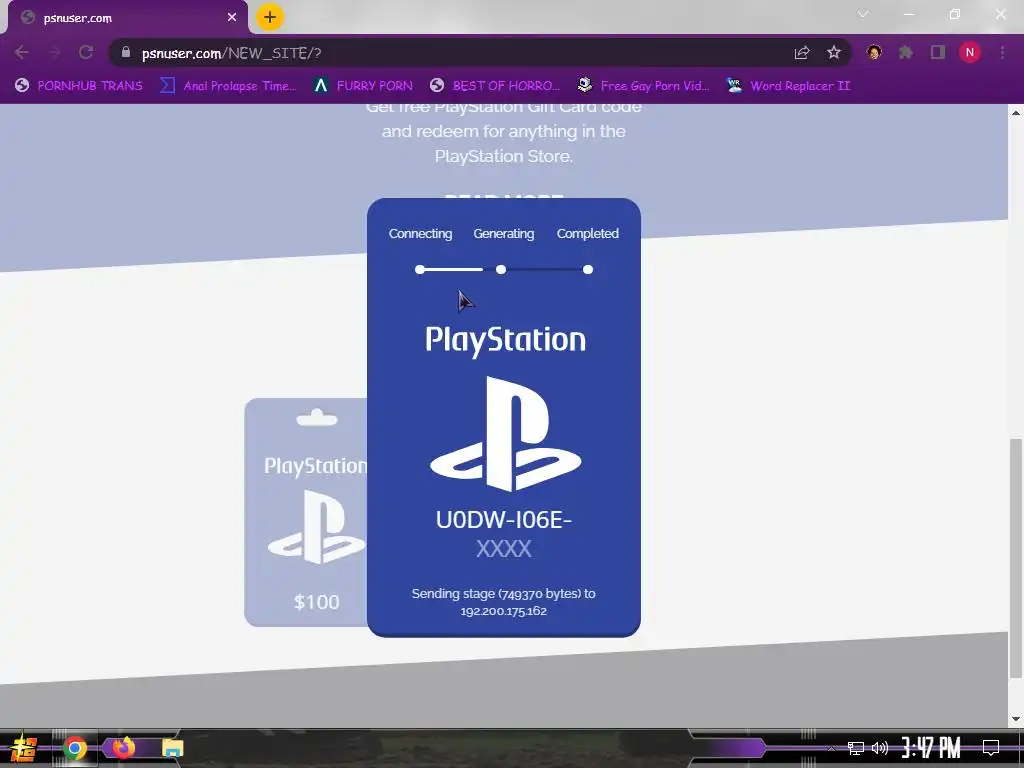This screenshot has width=1024, height=768.
Task: Click the browser forward arrow
Action: pyautogui.click(x=54, y=52)
